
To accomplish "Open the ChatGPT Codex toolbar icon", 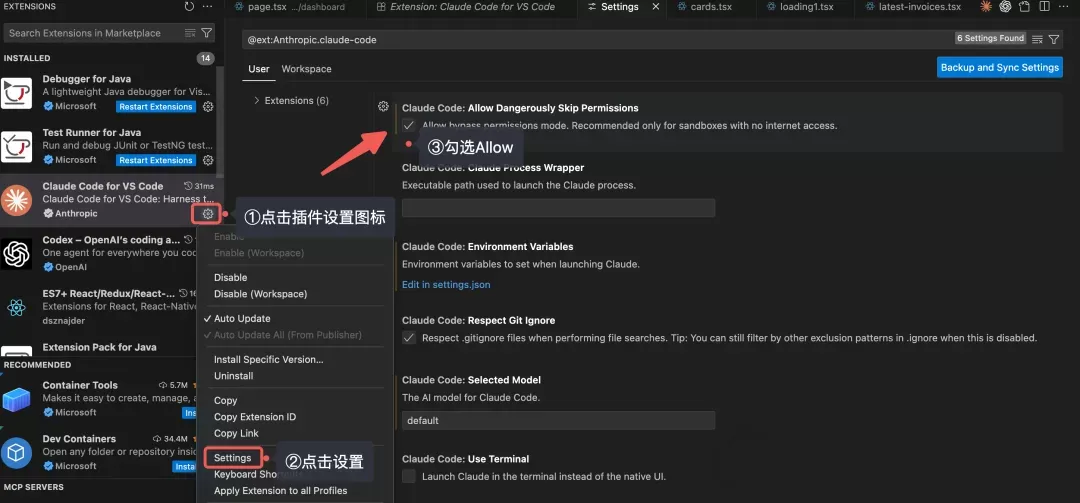I will point(1005,7).
